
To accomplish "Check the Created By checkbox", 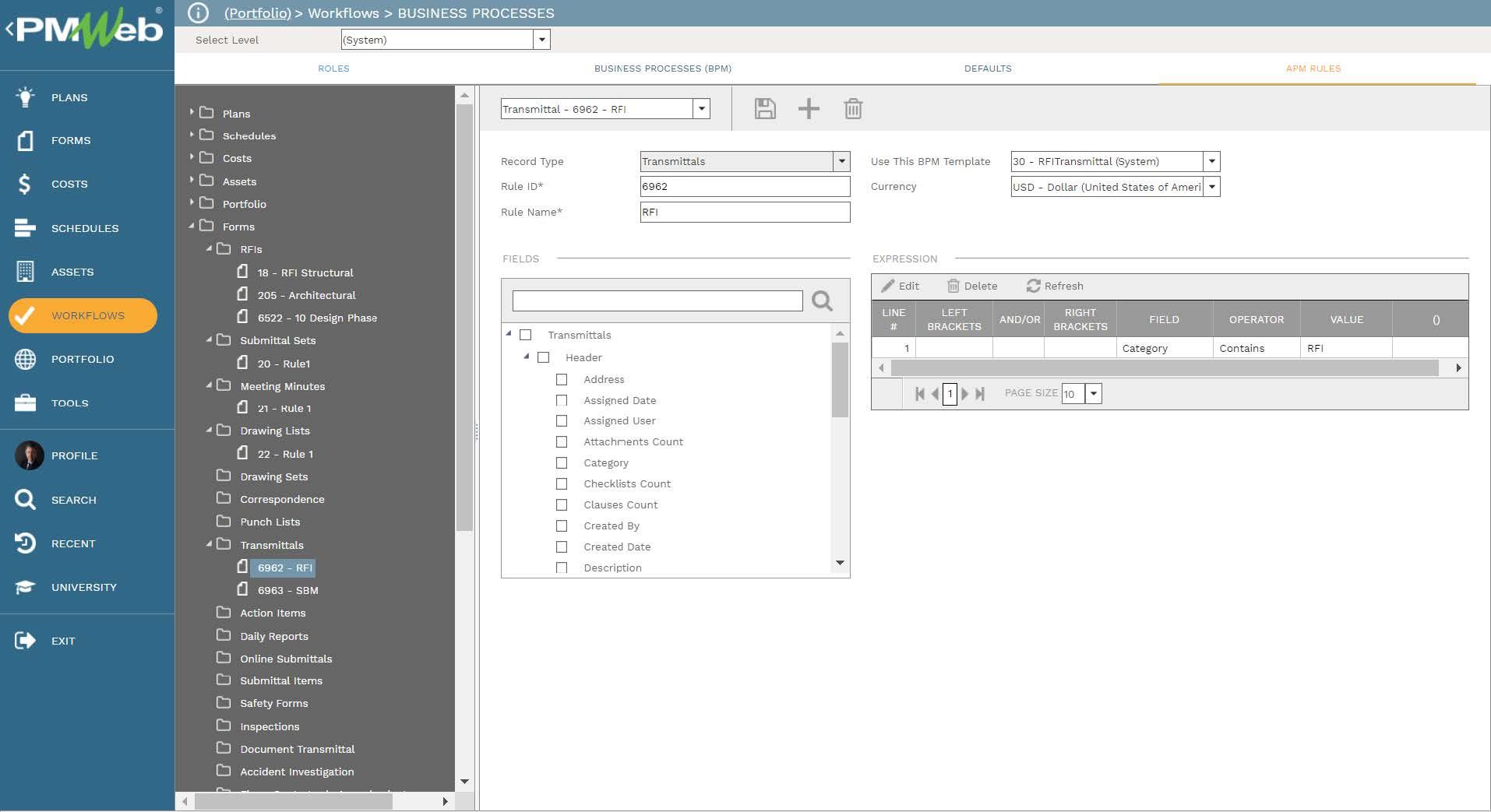I will [x=562, y=526].
